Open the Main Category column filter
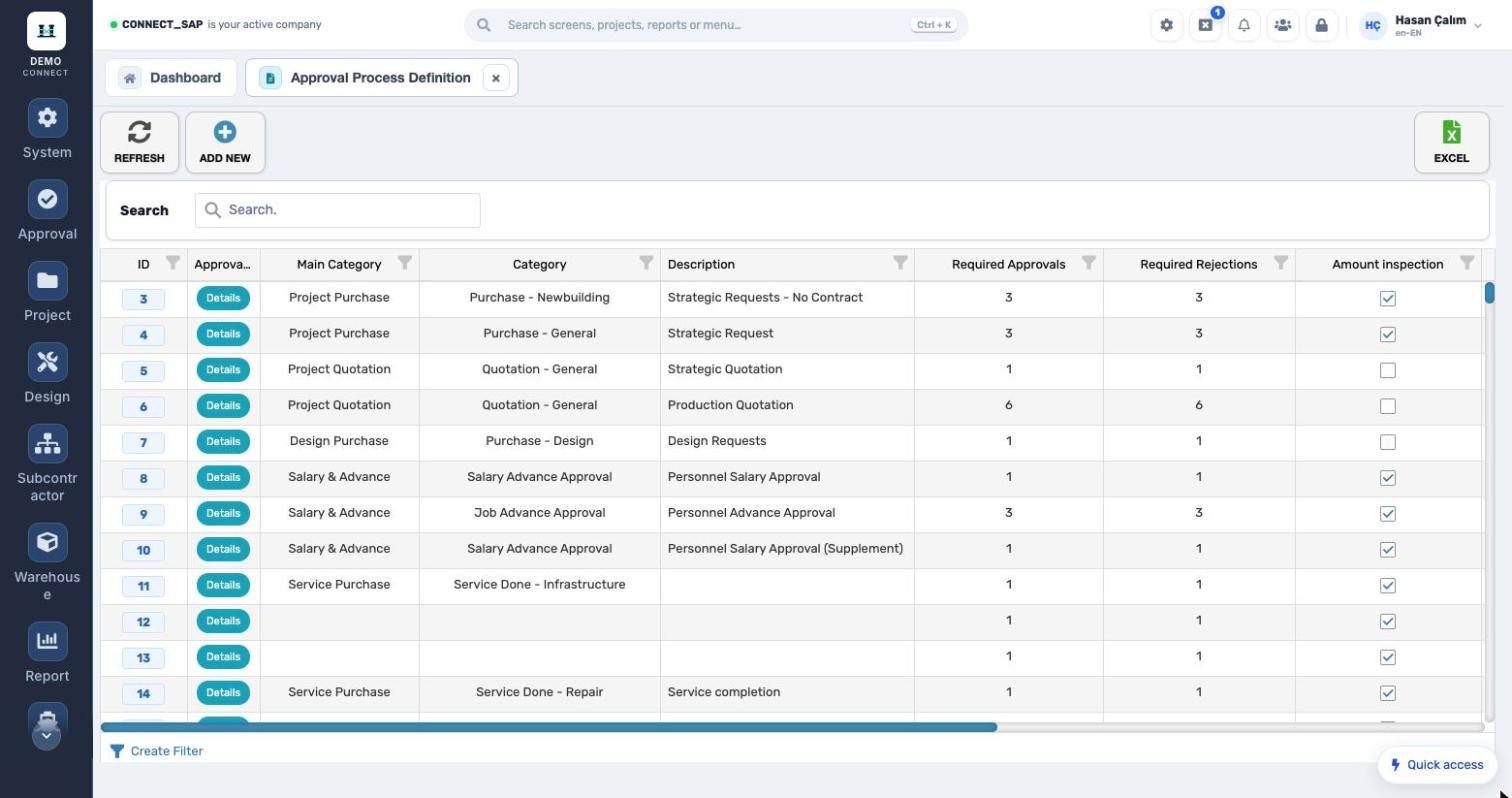 pos(405,263)
